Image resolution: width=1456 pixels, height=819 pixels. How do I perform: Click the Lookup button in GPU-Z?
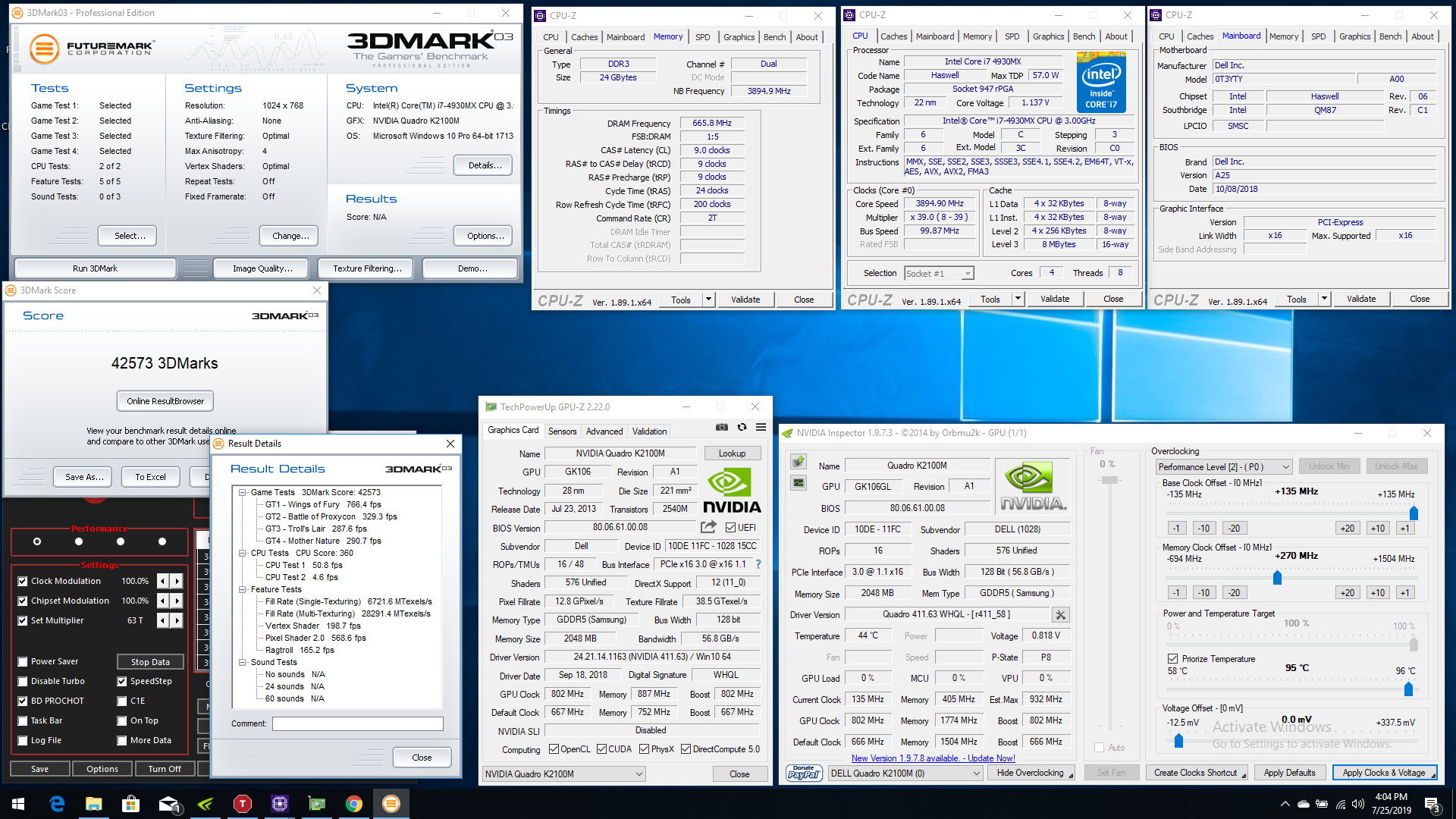click(732, 453)
